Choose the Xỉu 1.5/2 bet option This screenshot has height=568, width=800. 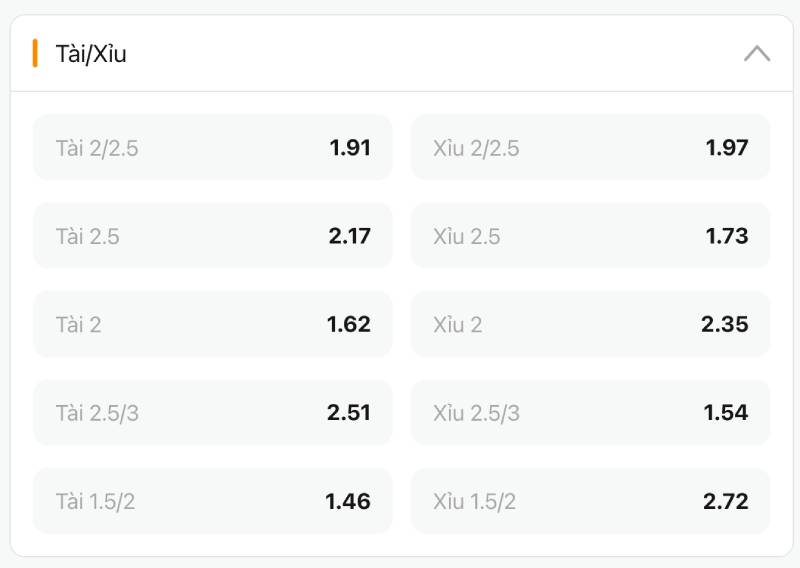pos(590,500)
